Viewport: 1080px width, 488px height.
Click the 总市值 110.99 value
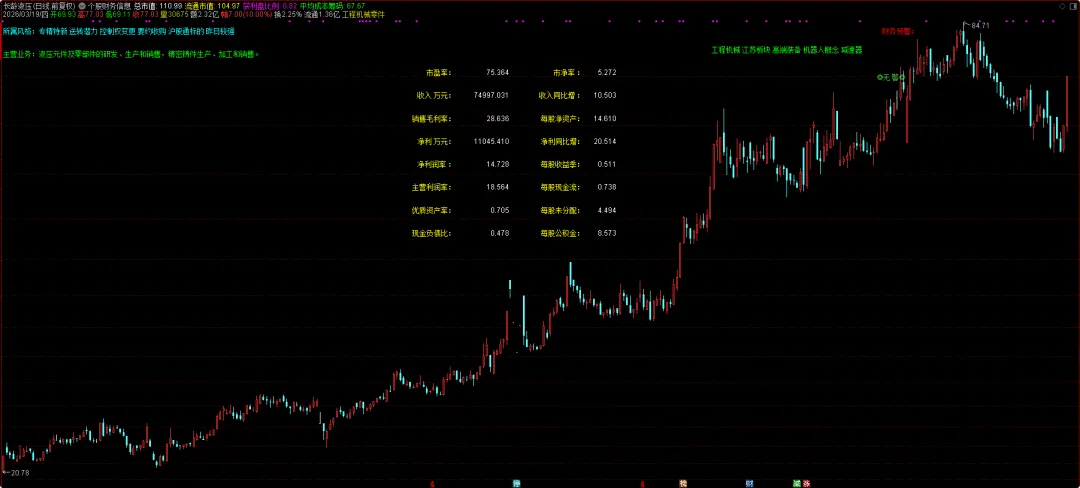pyautogui.click(x=158, y=6)
